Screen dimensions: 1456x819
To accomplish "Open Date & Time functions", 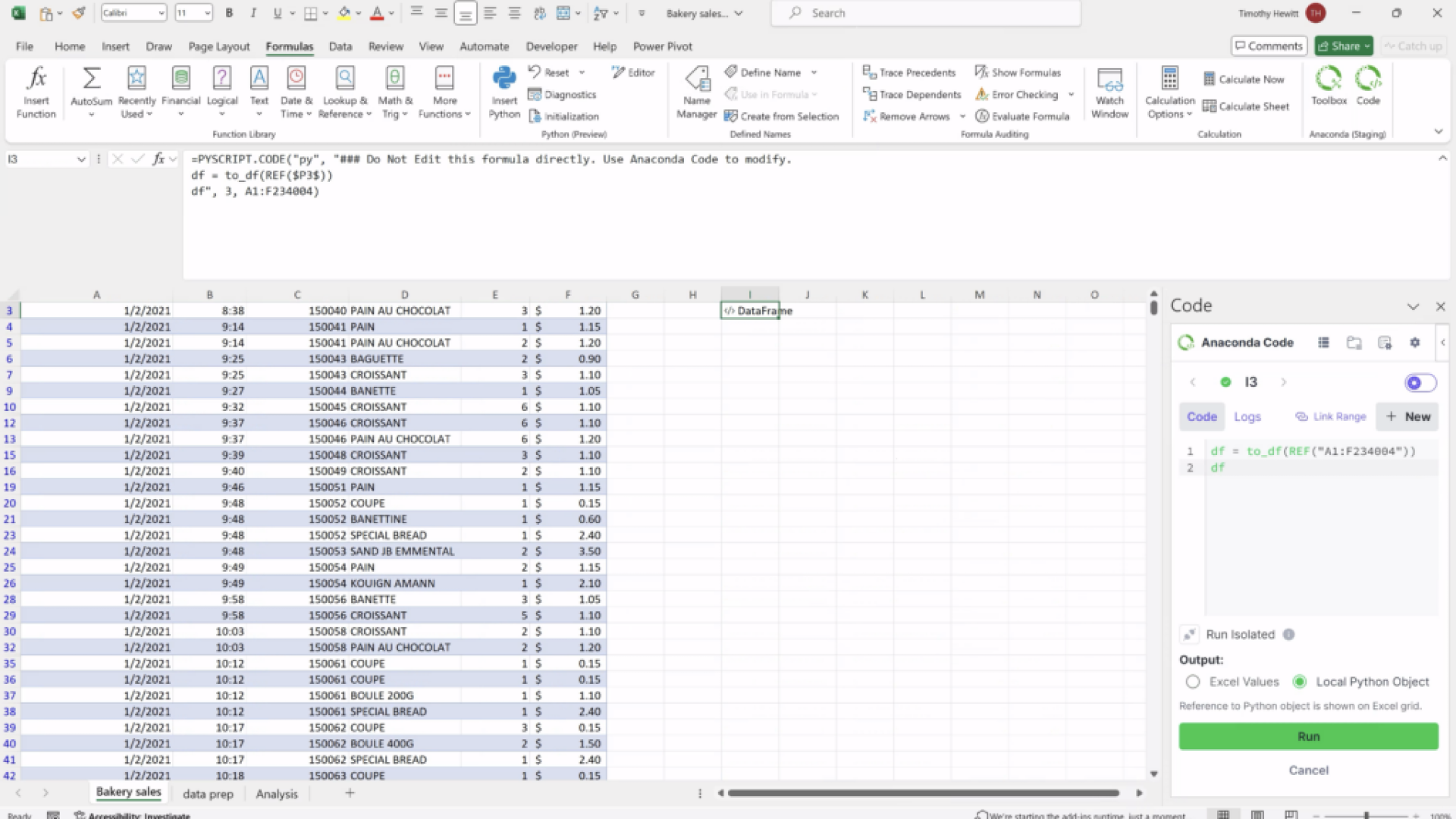I will tap(296, 92).
